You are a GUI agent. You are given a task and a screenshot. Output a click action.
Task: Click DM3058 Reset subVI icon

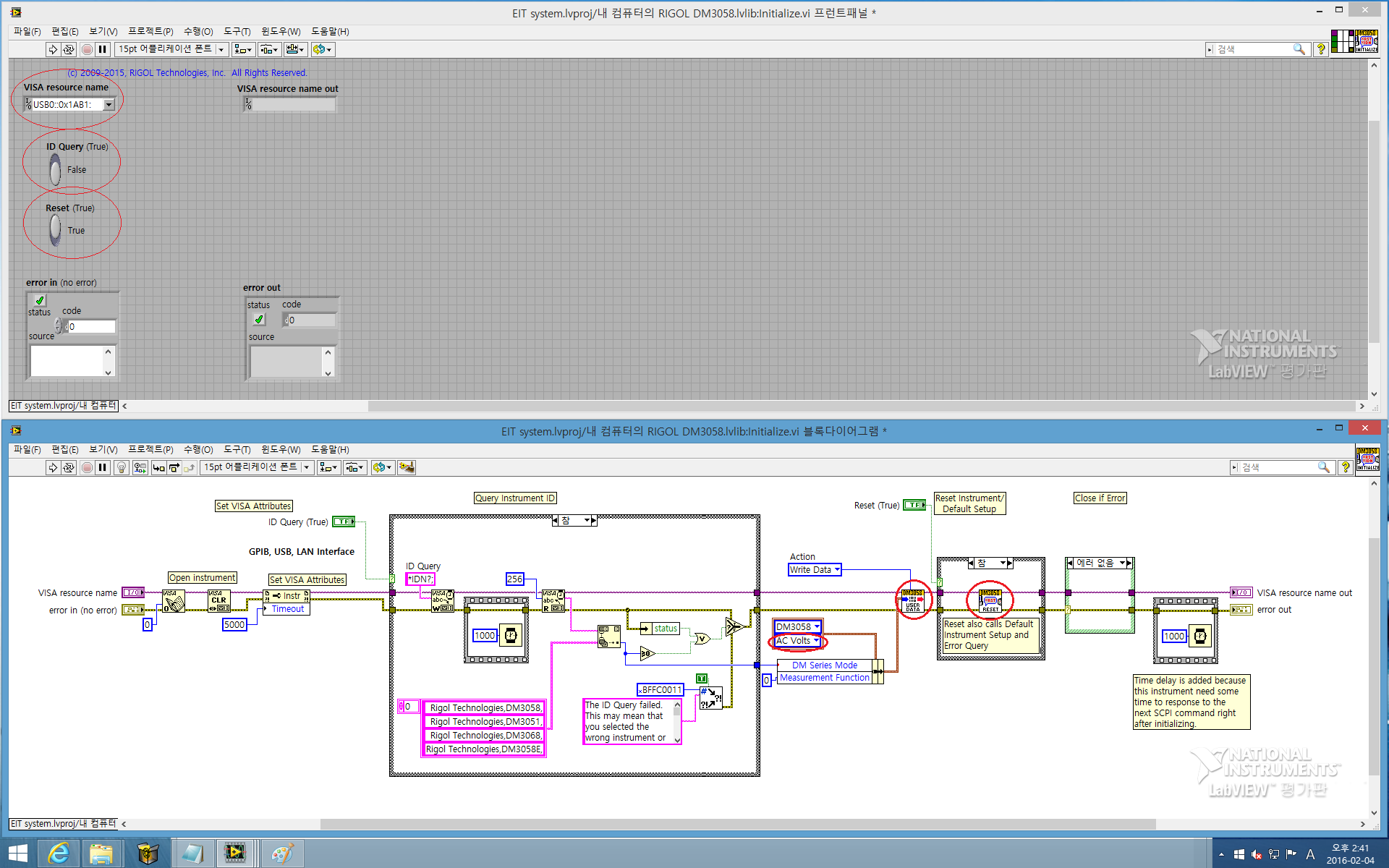click(x=990, y=600)
